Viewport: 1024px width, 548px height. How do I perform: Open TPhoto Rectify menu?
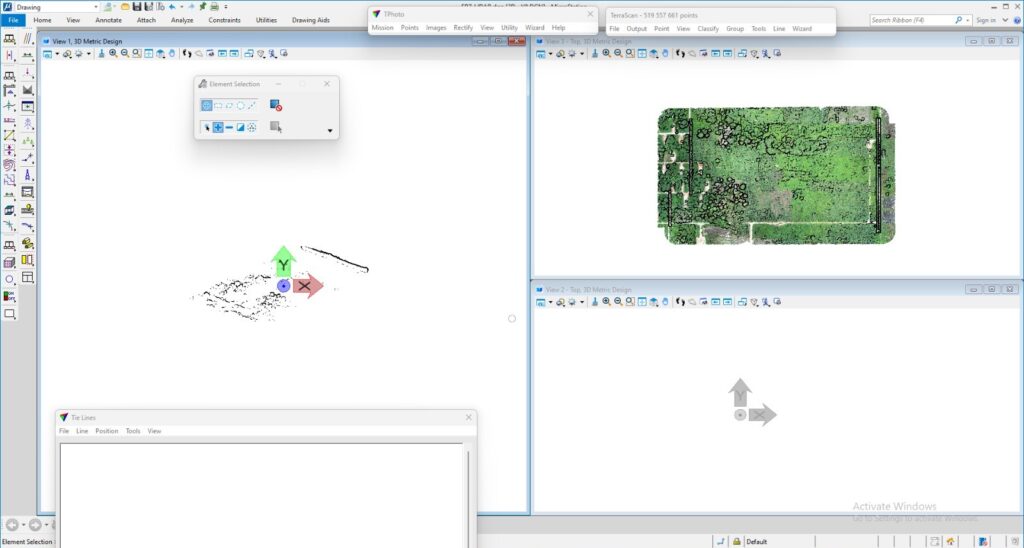463,28
